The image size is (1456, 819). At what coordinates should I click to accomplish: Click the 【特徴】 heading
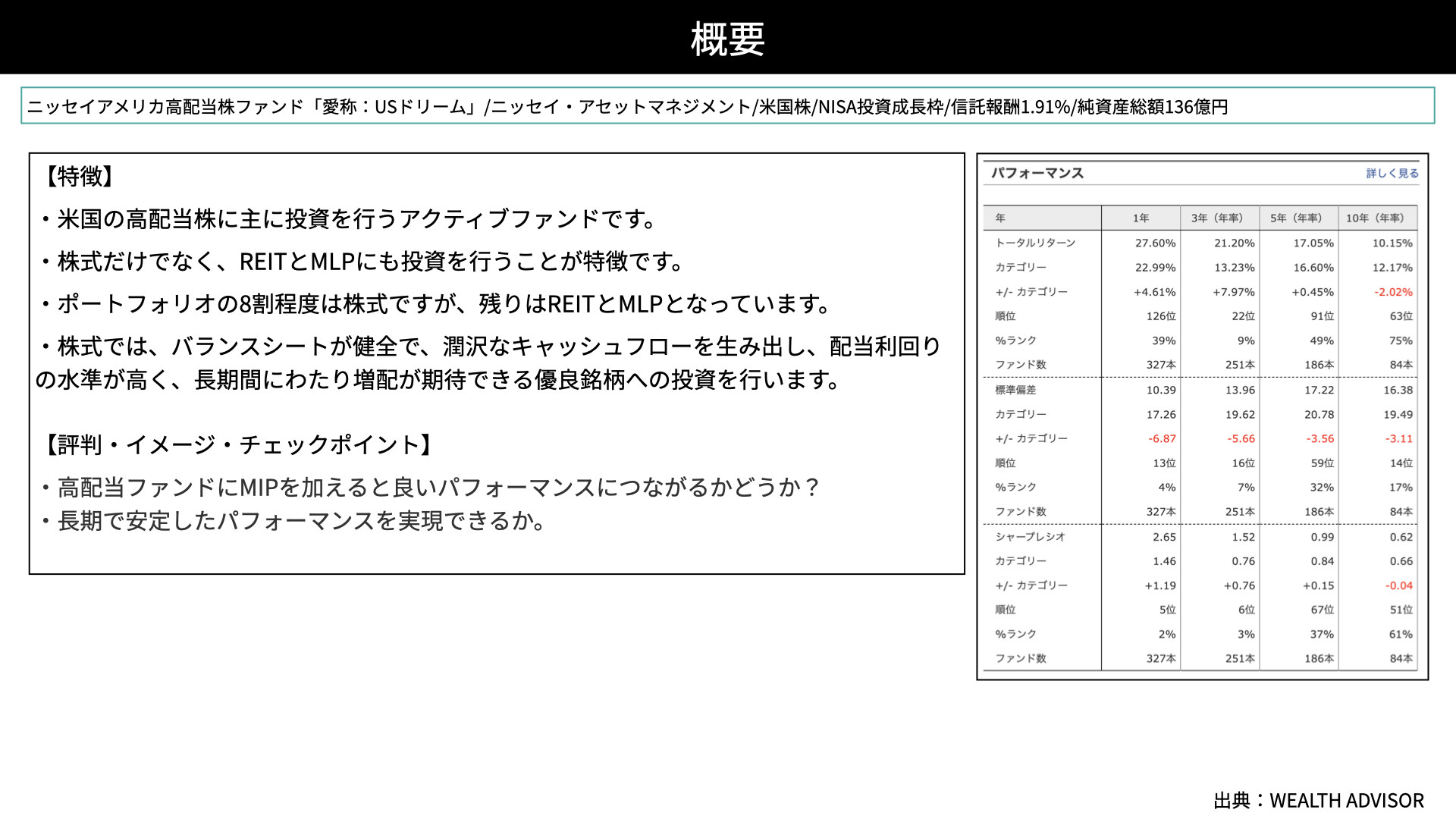click(x=80, y=177)
